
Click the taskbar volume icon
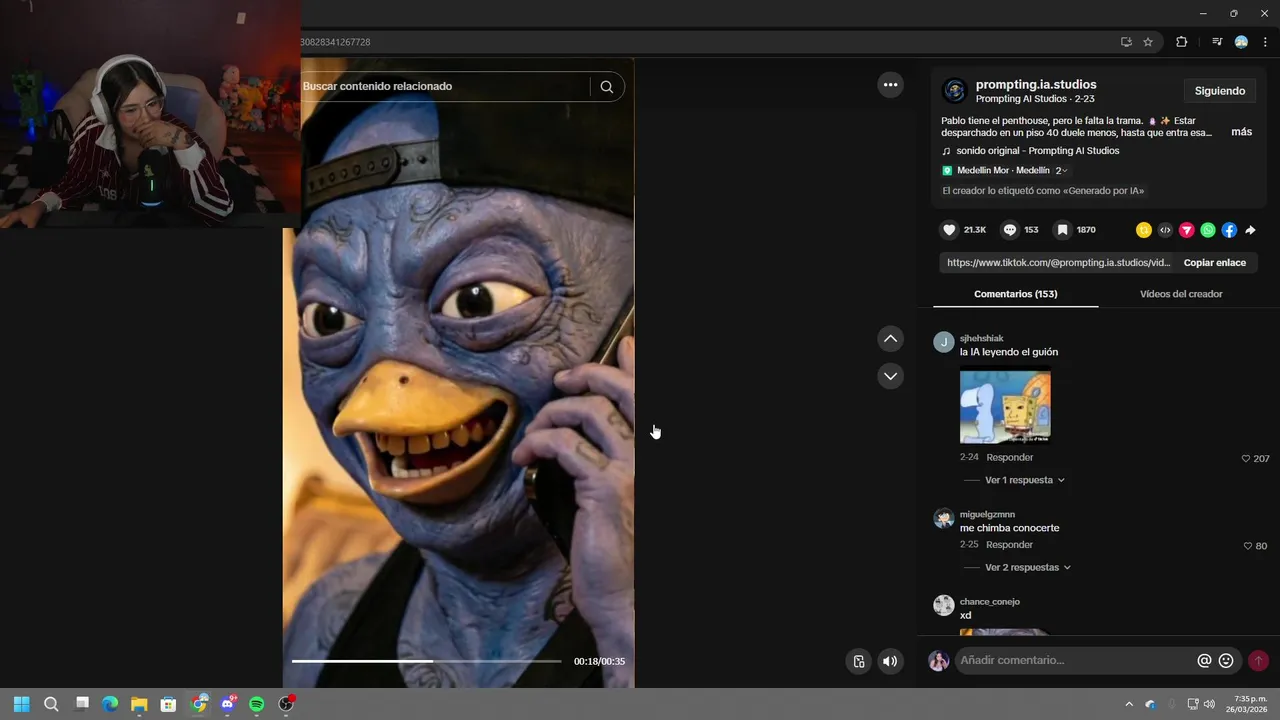pos(1209,704)
